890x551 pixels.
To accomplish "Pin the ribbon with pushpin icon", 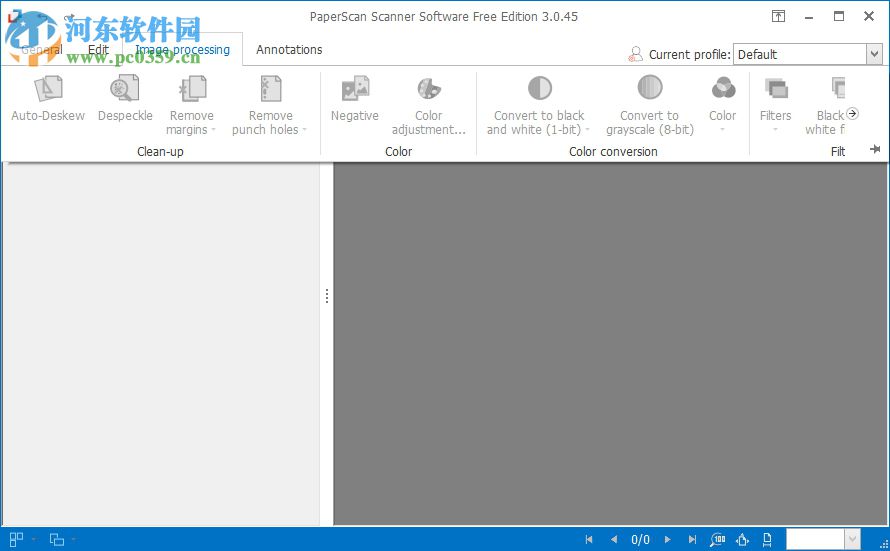I will [x=875, y=149].
